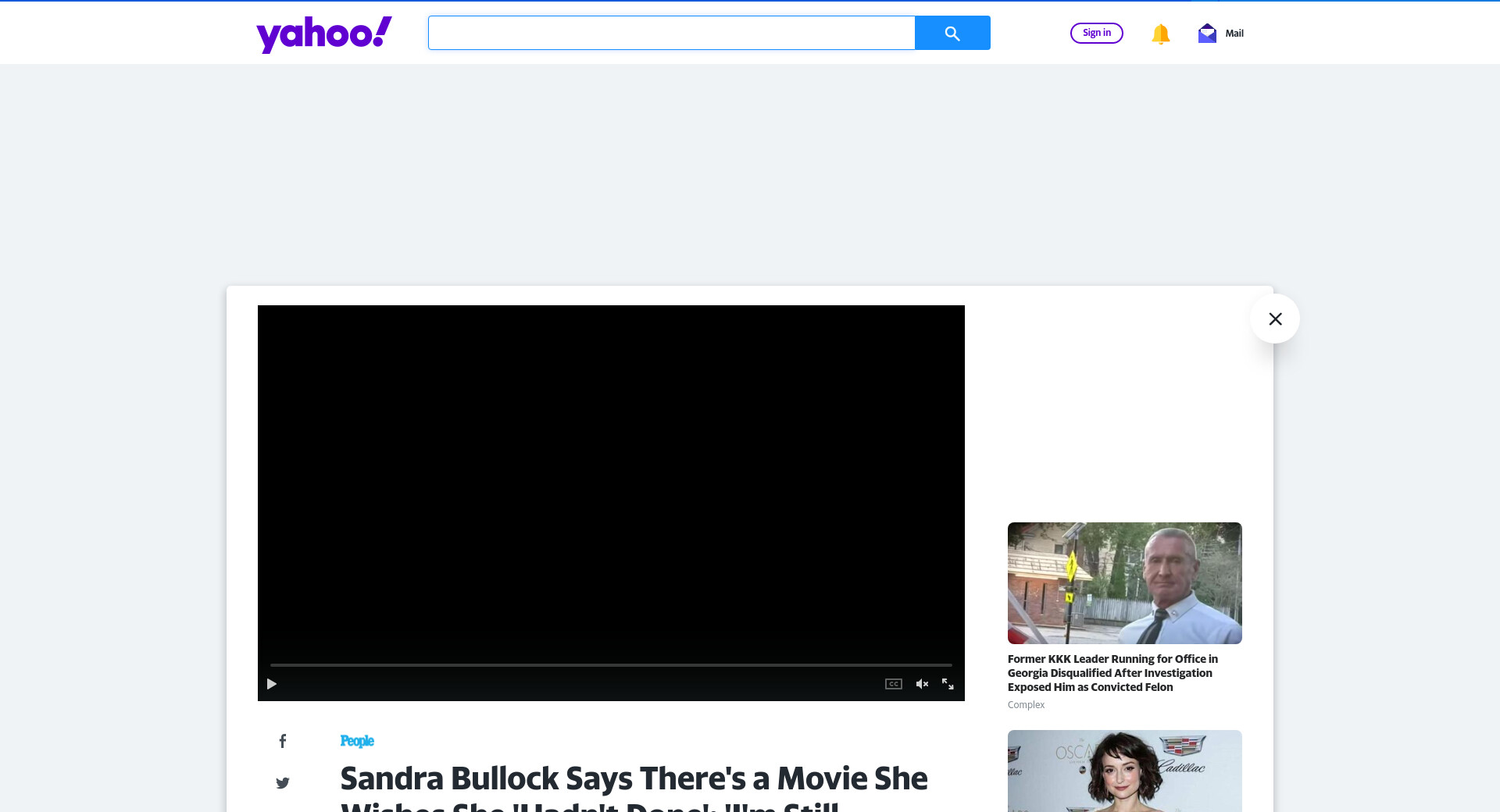The image size is (1500, 812).
Task: Enter fullscreen video mode
Action: [x=948, y=684]
